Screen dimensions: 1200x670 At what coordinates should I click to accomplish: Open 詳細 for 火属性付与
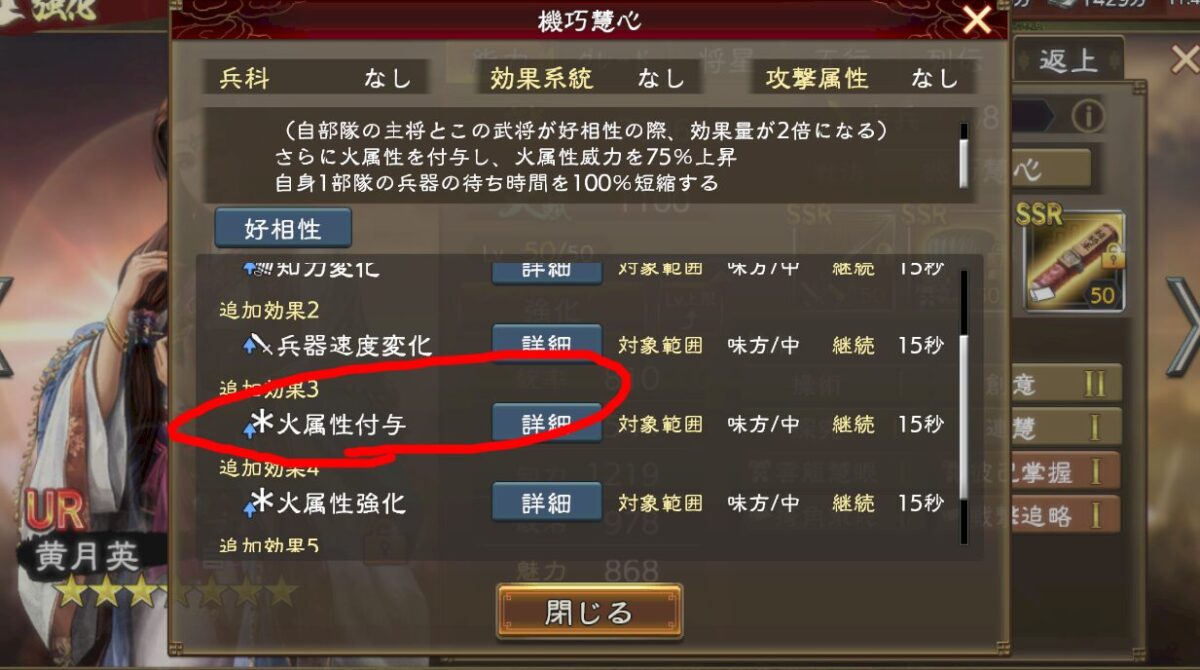click(546, 423)
